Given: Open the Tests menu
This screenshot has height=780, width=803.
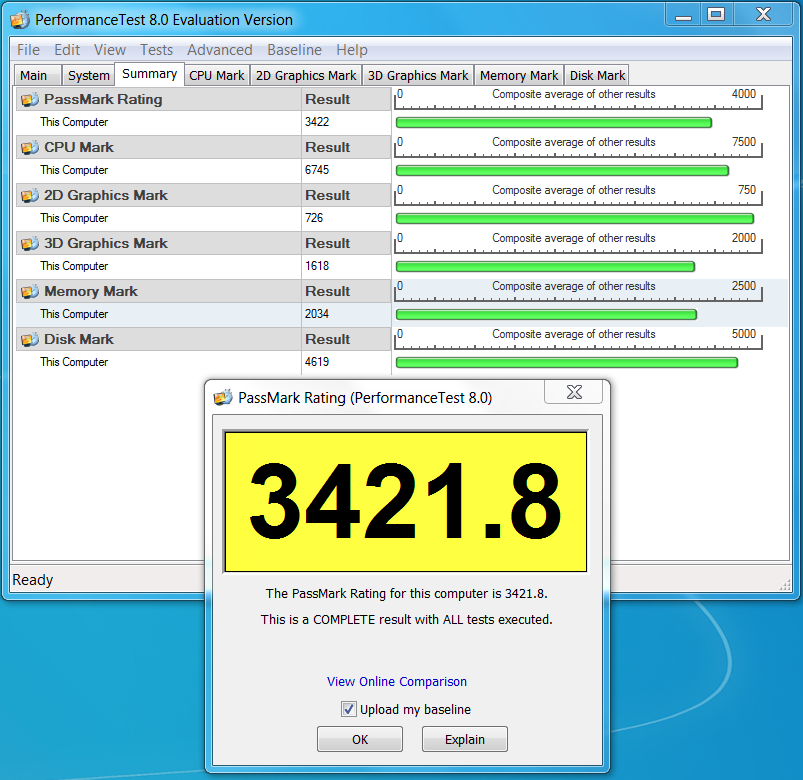Looking at the screenshot, I should coord(156,50).
